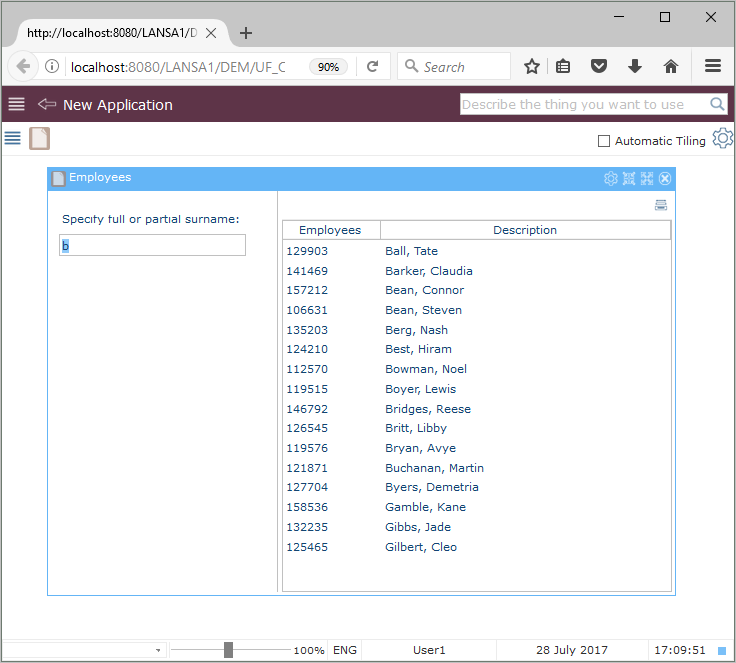Click the 90% page zoom indicator

327,67
